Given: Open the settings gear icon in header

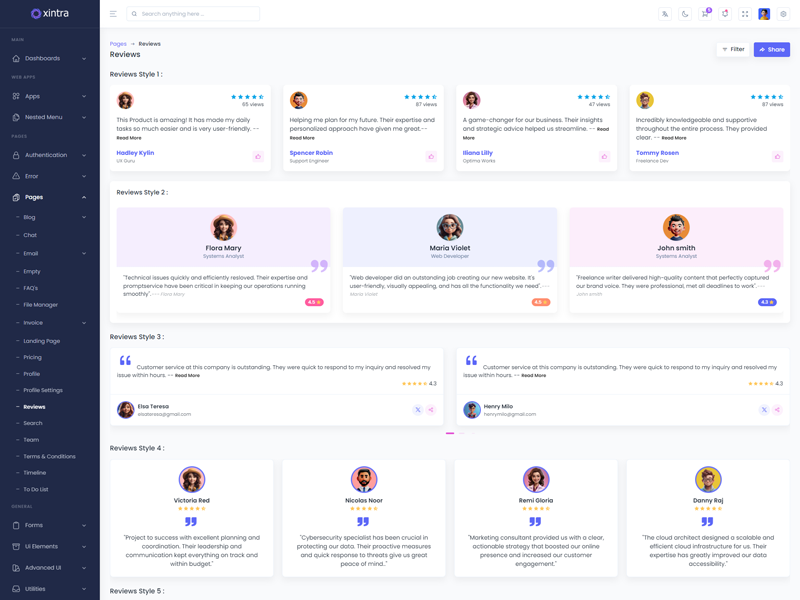Looking at the screenshot, I should 783,14.
